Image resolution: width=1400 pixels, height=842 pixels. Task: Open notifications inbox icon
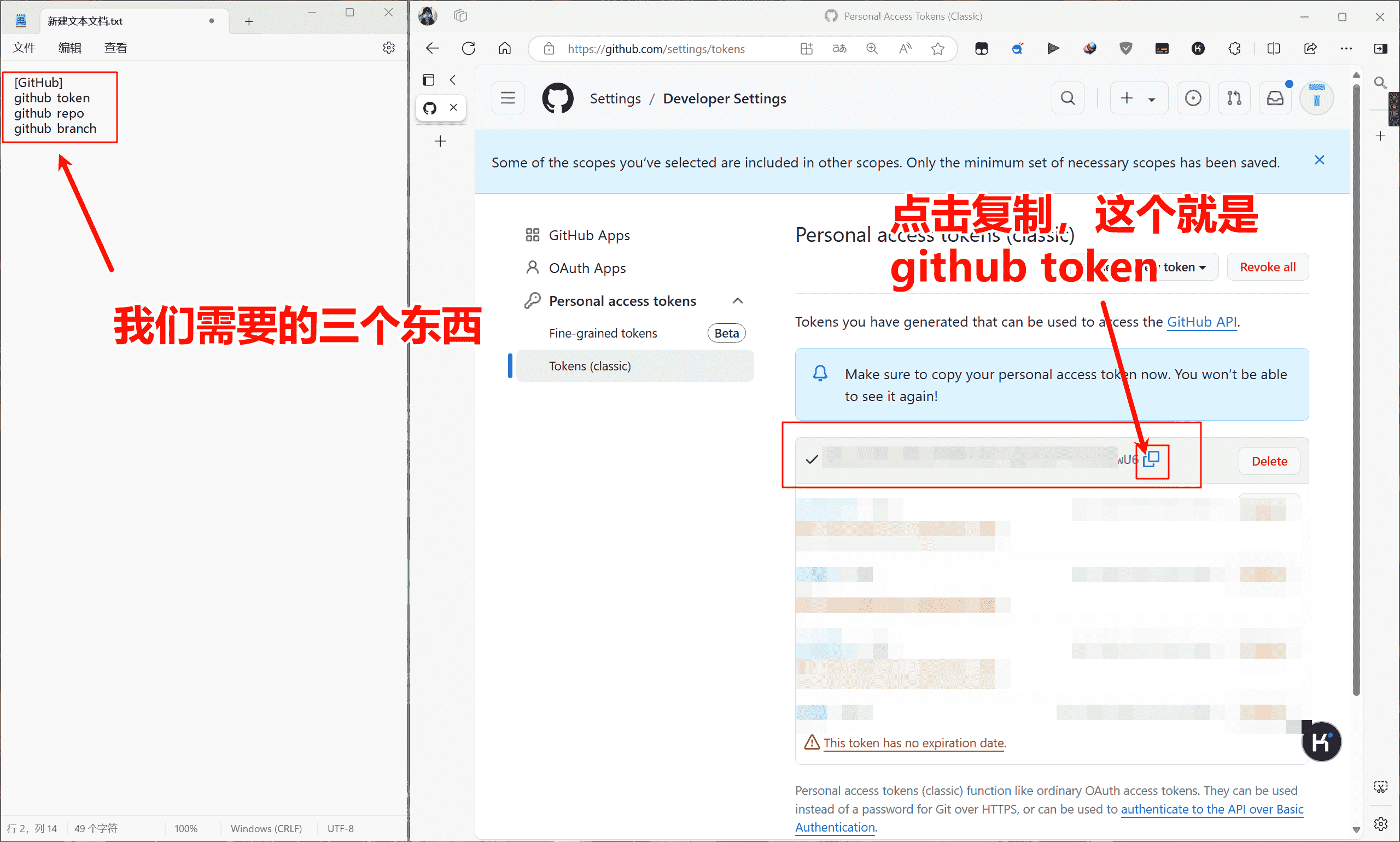coord(1275,98)
